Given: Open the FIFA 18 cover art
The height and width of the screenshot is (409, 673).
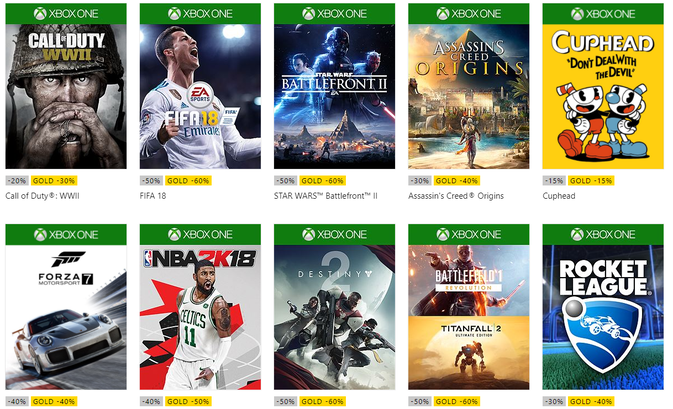Looking at the screenshot, I should click(200, 97).
